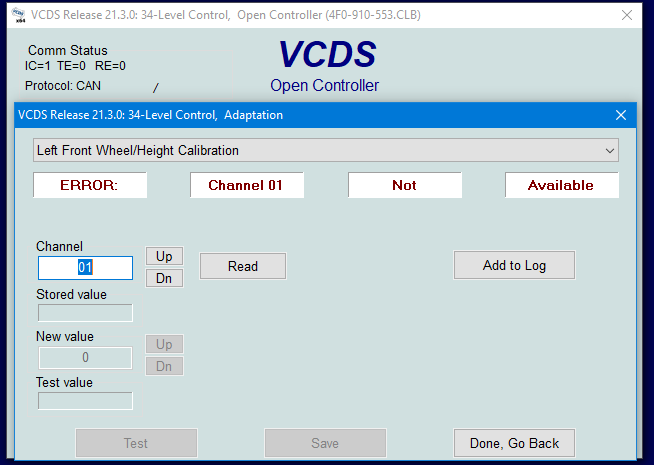Close the Open Controller window

(627, 15)
